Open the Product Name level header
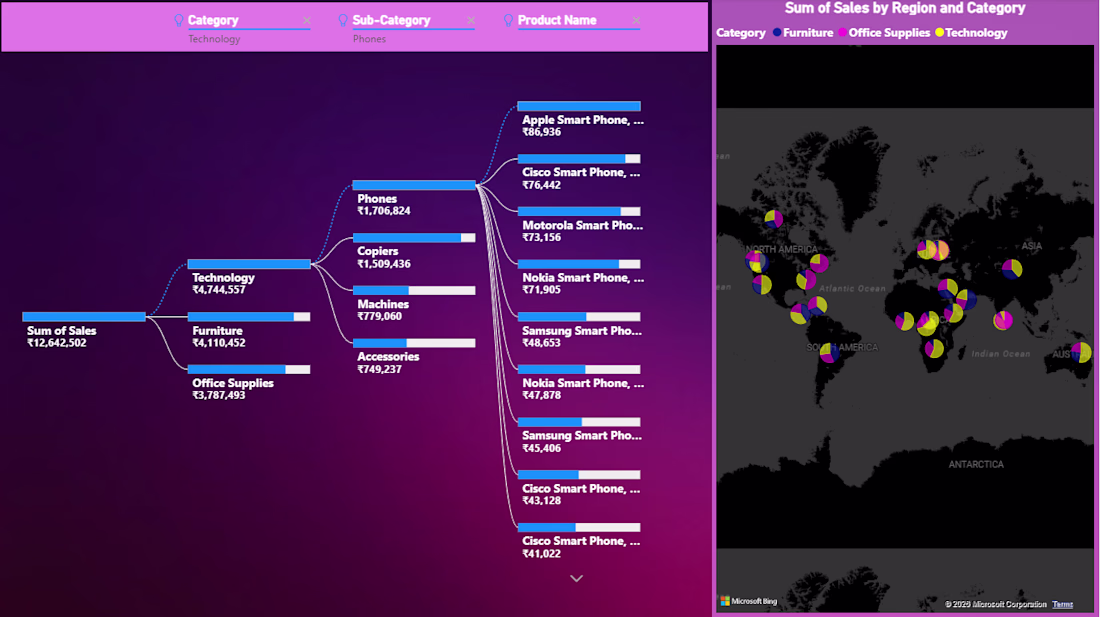 click(557, 20)
